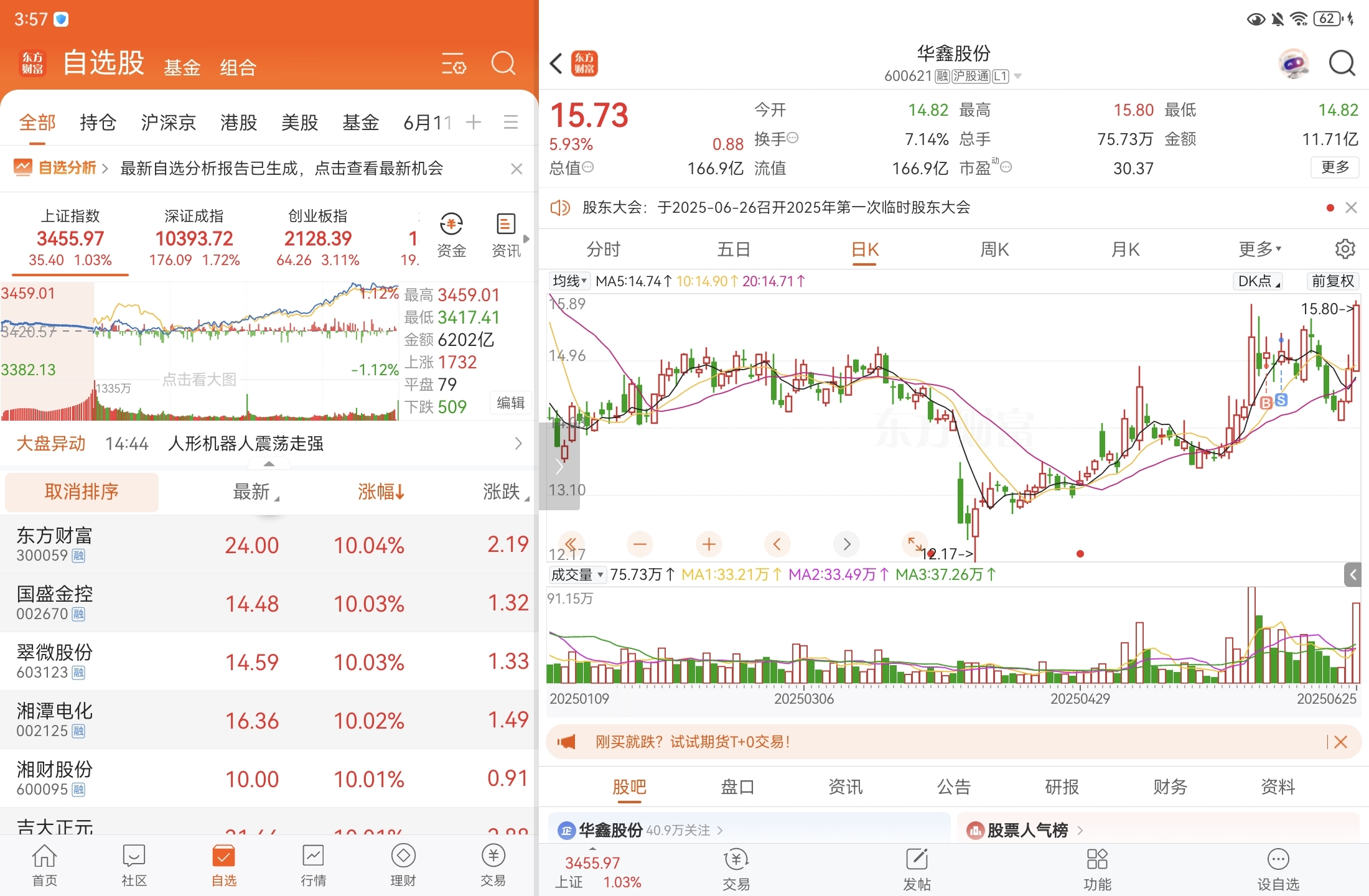Expand more indices with right triangle

pyautogui.click(x=526, y=239)
